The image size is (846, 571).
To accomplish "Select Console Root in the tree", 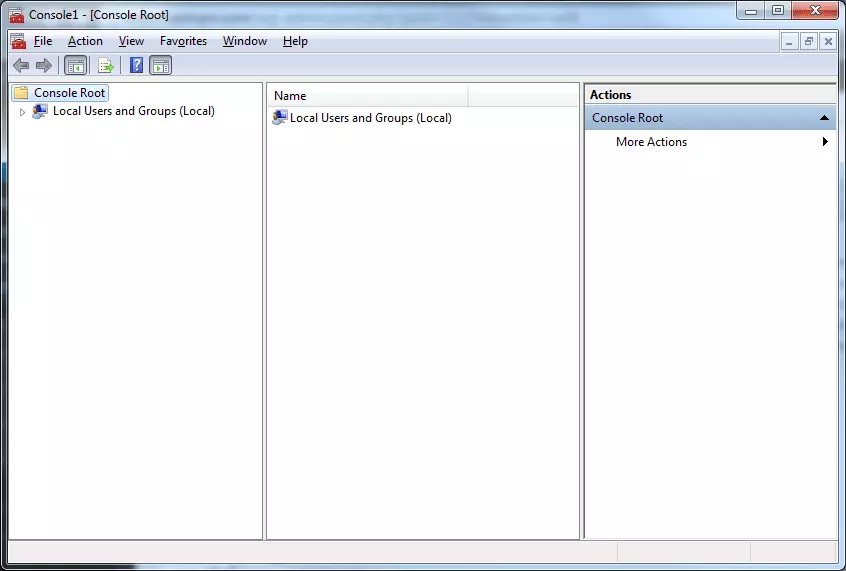I will point(69,93).
